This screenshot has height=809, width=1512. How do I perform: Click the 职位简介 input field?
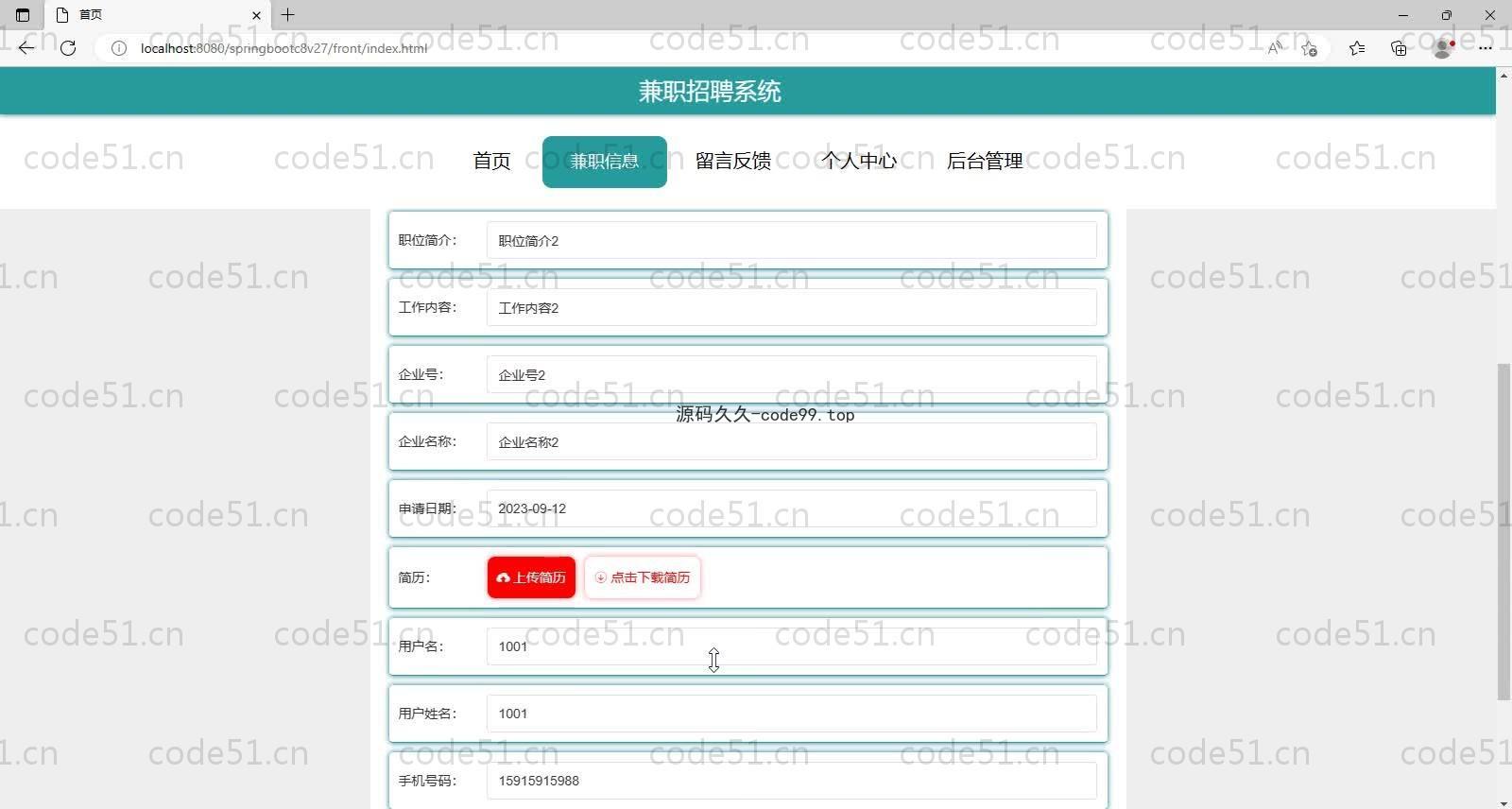(792, 240)
